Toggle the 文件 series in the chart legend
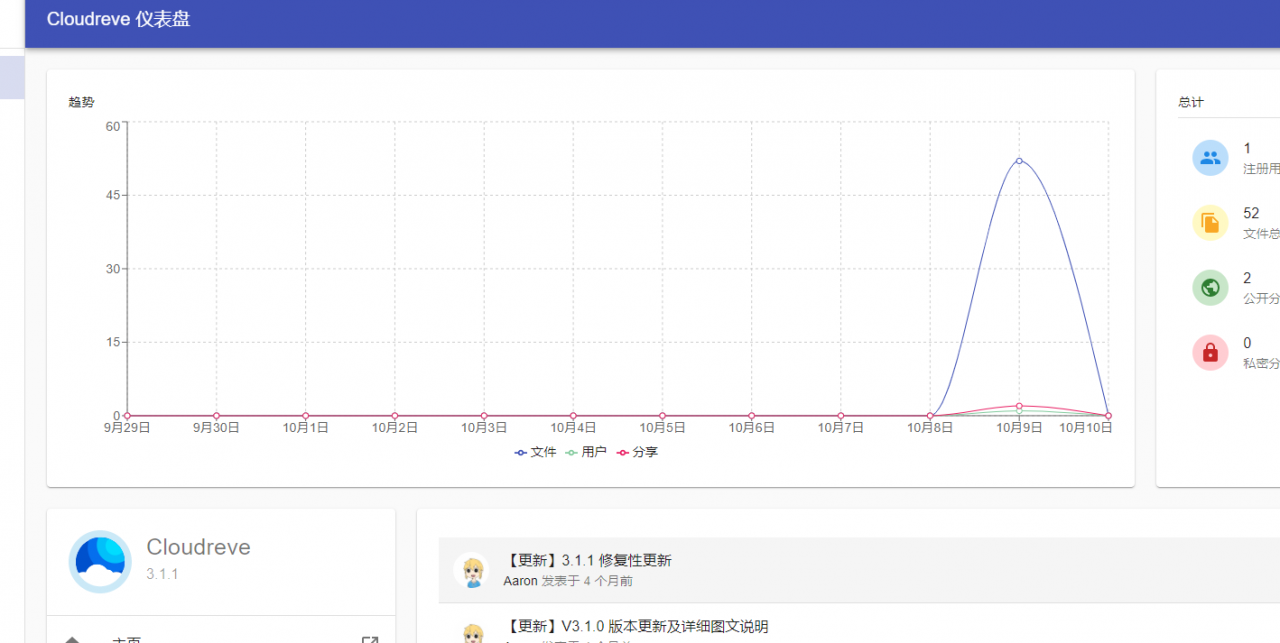Viewport: 1280px width, 643px height. pyautogui.click(x=536, y=452)
